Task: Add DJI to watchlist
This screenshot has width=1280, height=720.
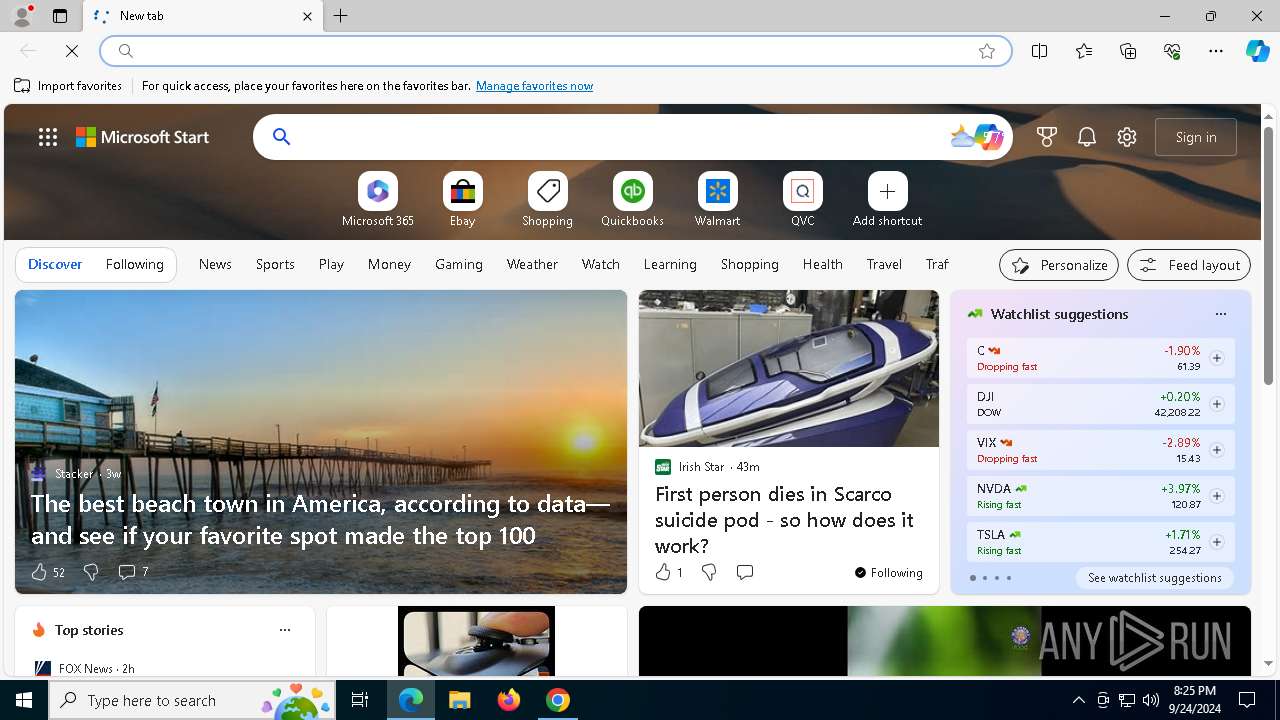Action: click(x=1216, y=404)
